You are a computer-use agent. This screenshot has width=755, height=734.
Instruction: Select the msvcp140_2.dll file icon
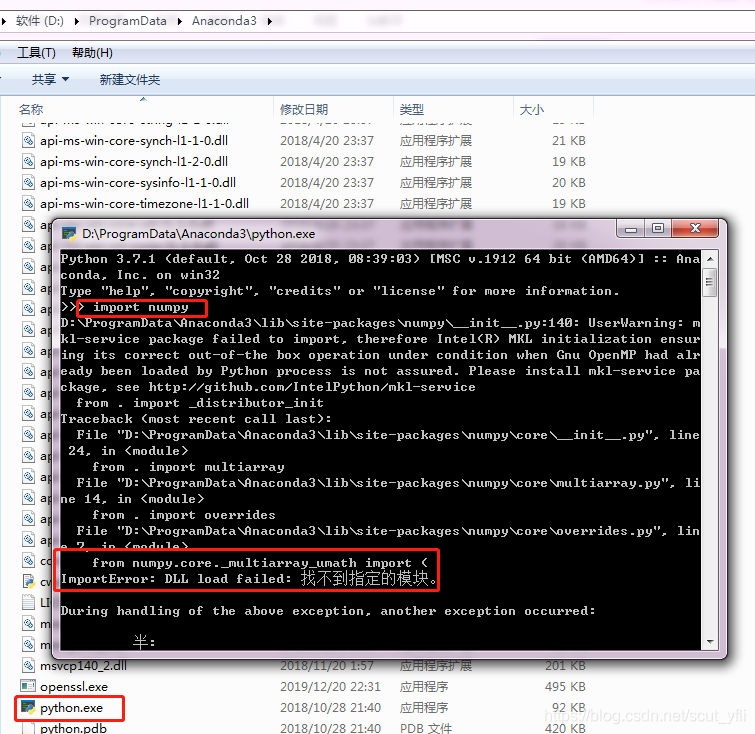[x=28, y=665]
